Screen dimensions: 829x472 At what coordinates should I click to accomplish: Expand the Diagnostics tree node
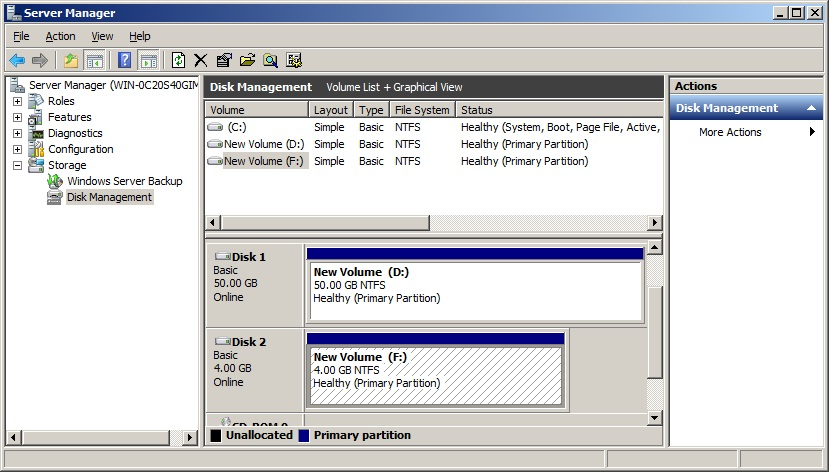(17, 133)
